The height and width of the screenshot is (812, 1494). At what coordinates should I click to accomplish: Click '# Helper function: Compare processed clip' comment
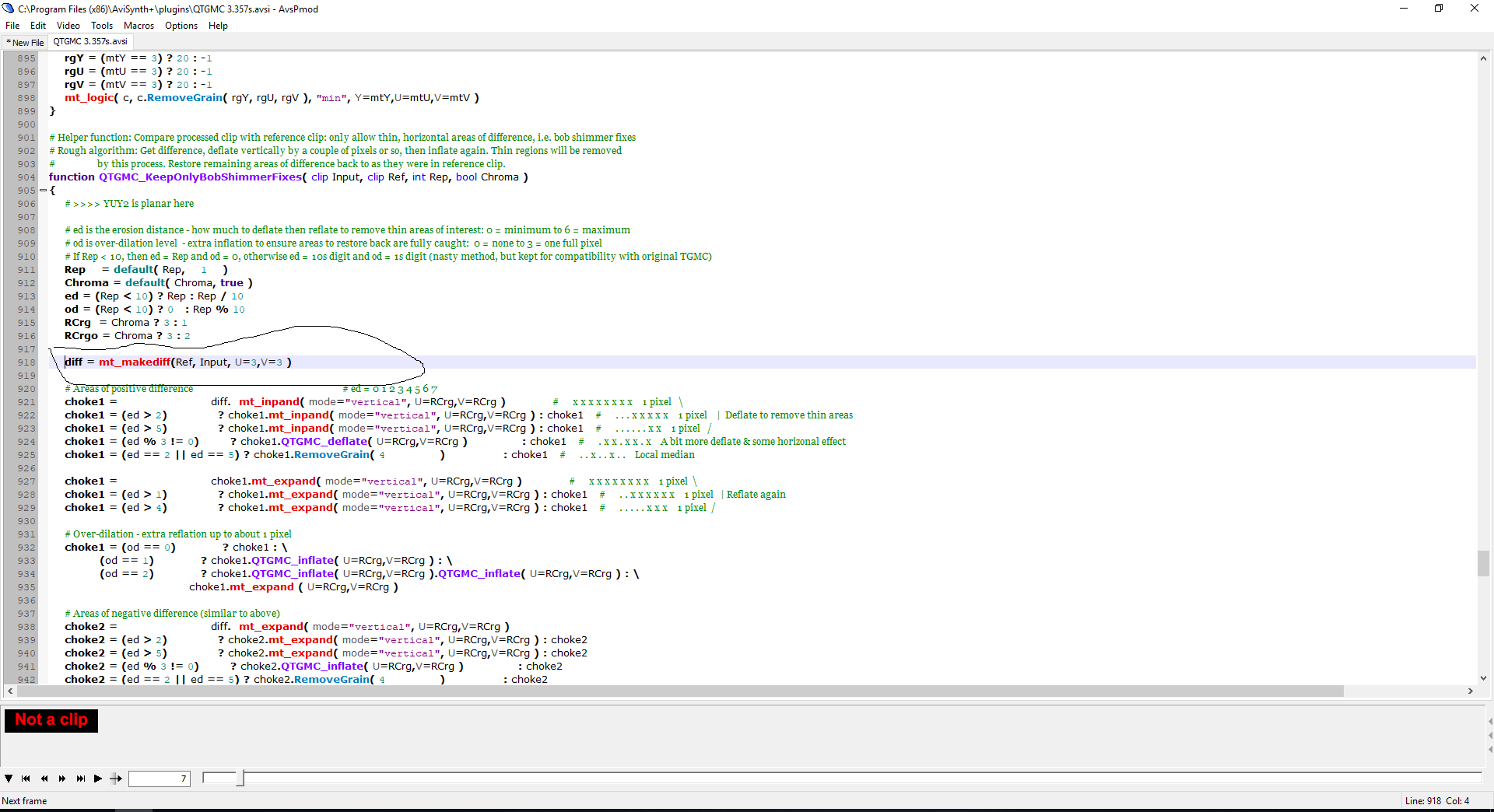(x=342, y=138)
